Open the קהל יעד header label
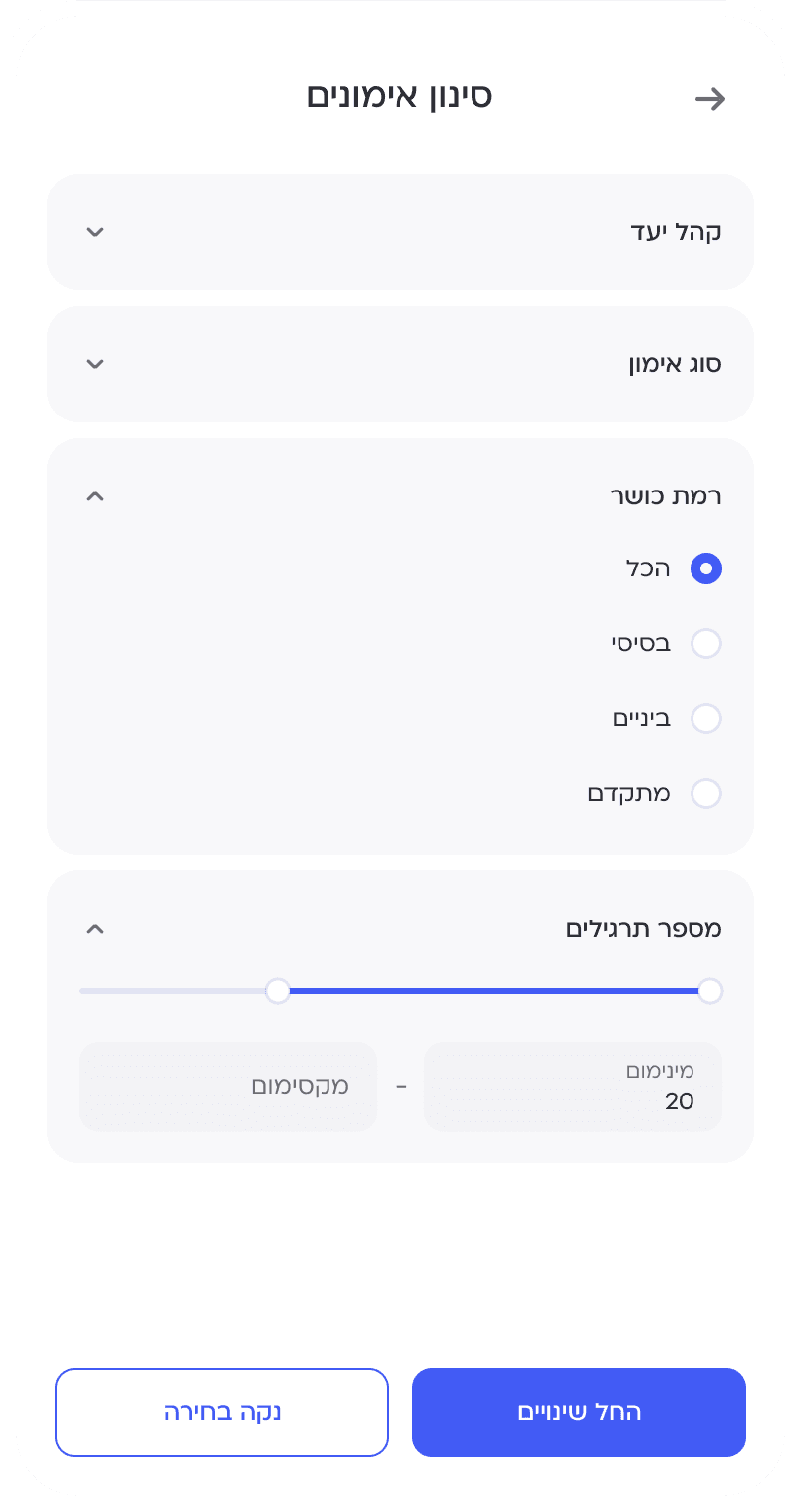This screenshot has width=801, height=1512. (676, 232)
